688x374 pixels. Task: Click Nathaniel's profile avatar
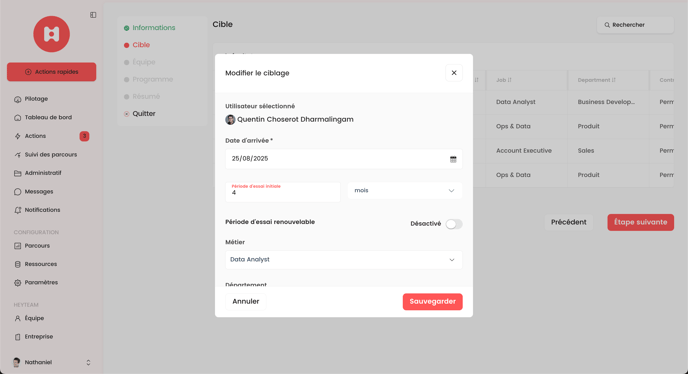pos(17,362)
